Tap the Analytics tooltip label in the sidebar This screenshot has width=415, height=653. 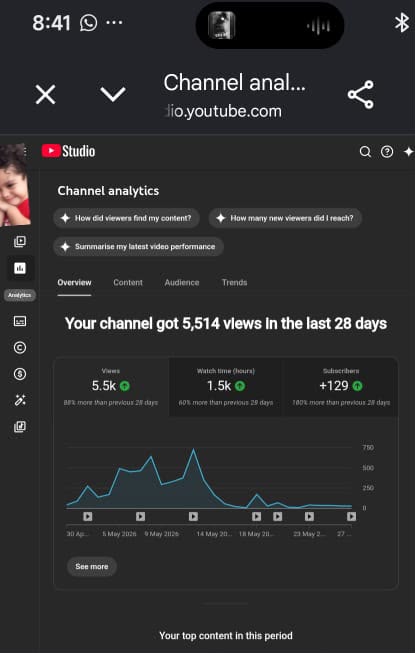coord(20,295)
